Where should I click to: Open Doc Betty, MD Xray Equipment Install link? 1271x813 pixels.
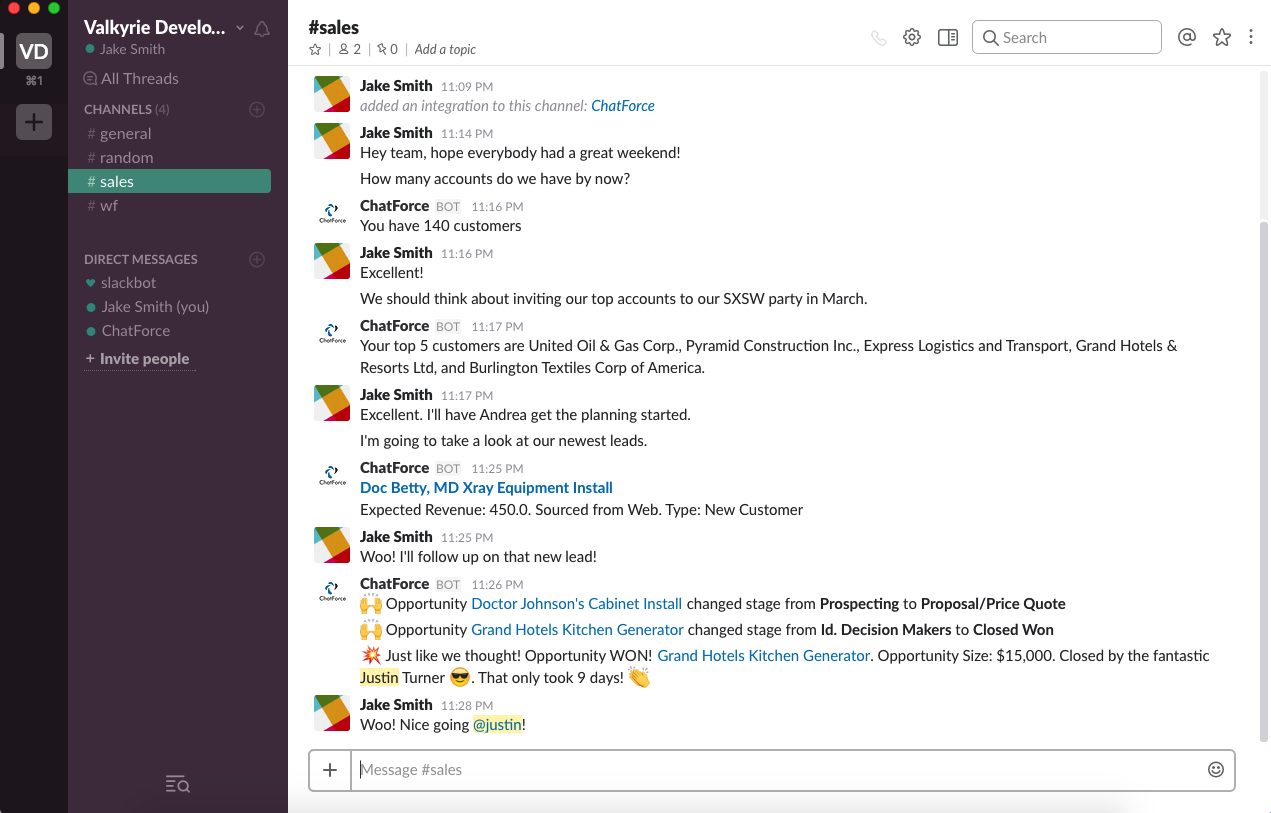[486, 488]
